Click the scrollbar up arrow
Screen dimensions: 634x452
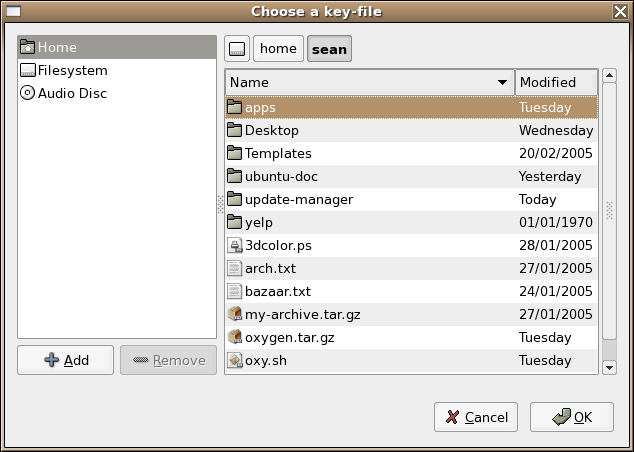point(609,76)
